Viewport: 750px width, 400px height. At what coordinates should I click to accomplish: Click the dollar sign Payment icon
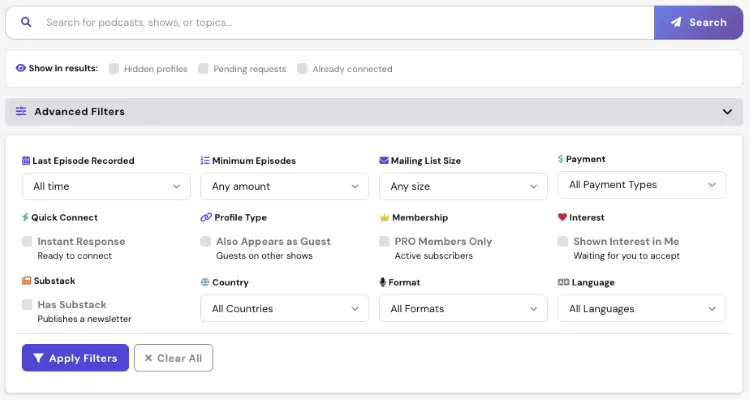click(x=560, y=159)
